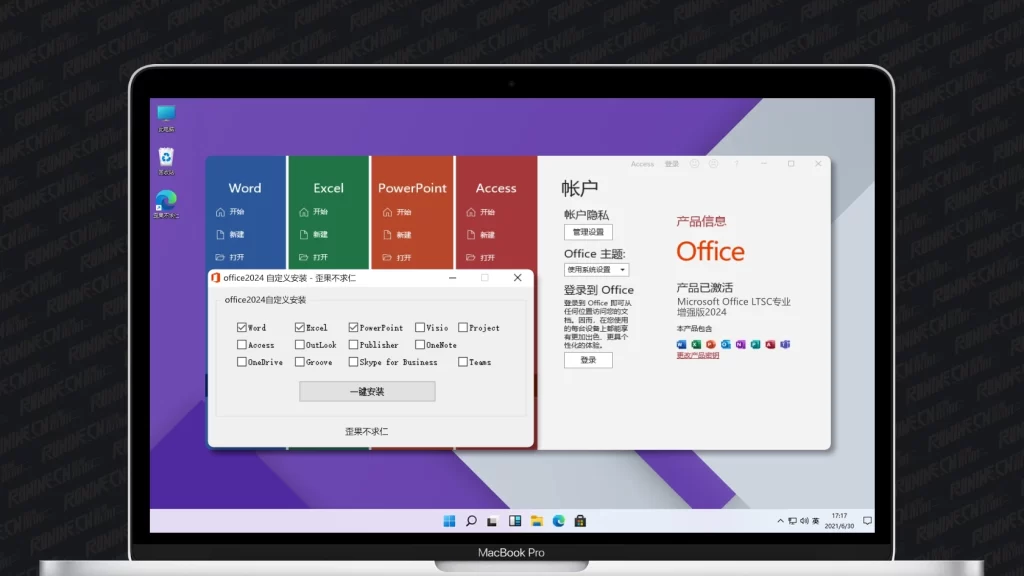
Task: Check the Skype for Business option
Action: (x=353, y=362)
